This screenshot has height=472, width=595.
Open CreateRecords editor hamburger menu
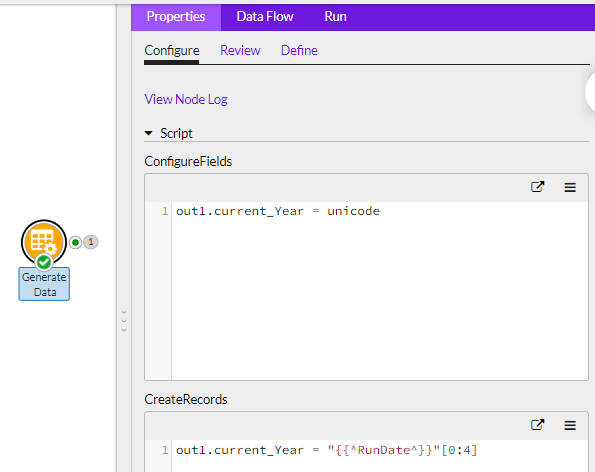point(570,425)
